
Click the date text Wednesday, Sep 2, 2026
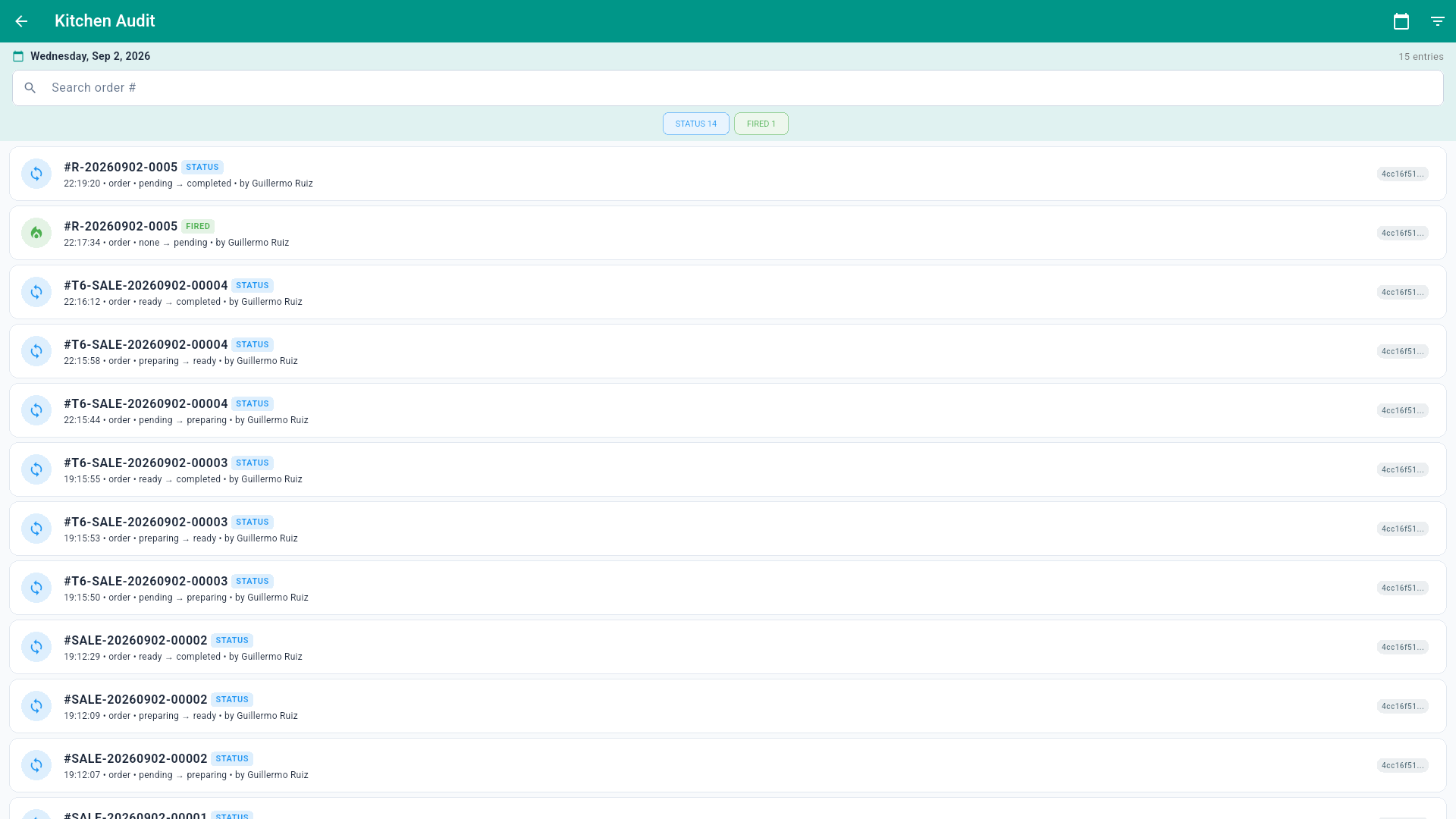coord(90,56)
